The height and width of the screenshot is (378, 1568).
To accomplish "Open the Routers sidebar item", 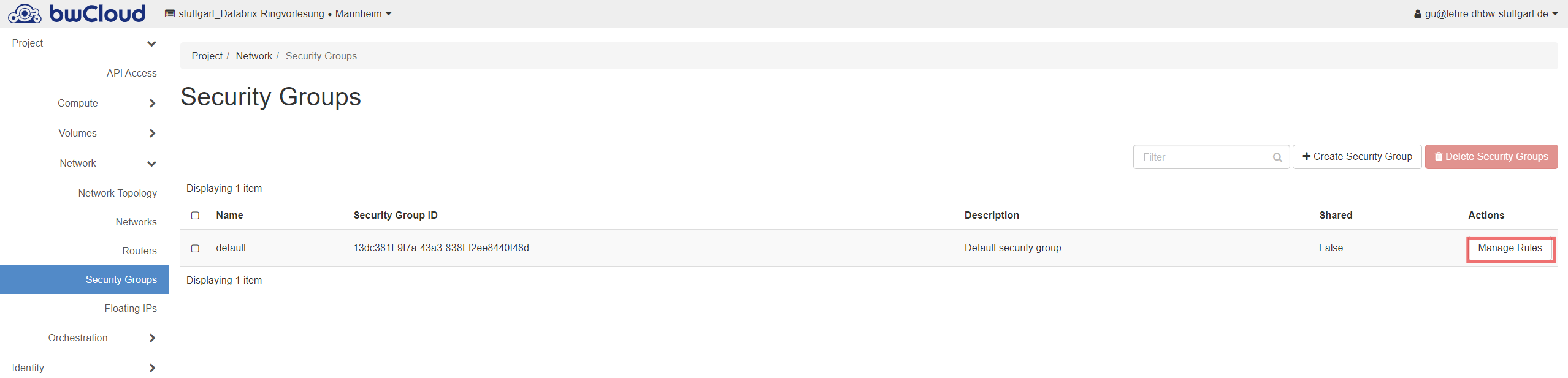I will click(x=139, y=251).
